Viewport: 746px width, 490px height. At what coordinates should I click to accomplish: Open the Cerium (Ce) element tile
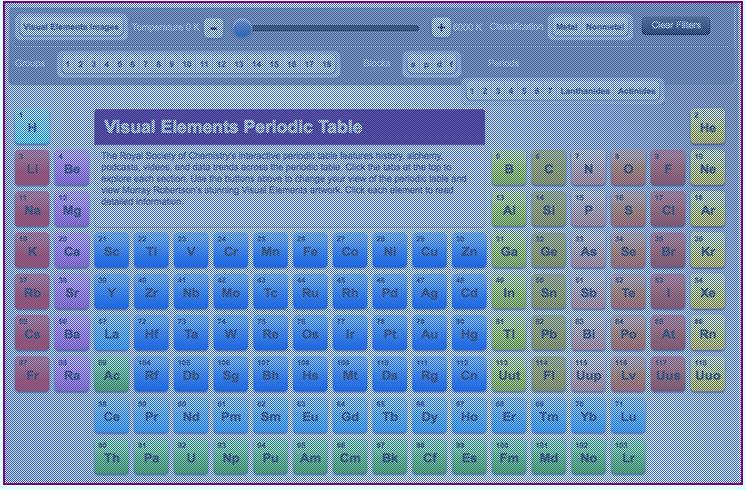tap(111, 417)
